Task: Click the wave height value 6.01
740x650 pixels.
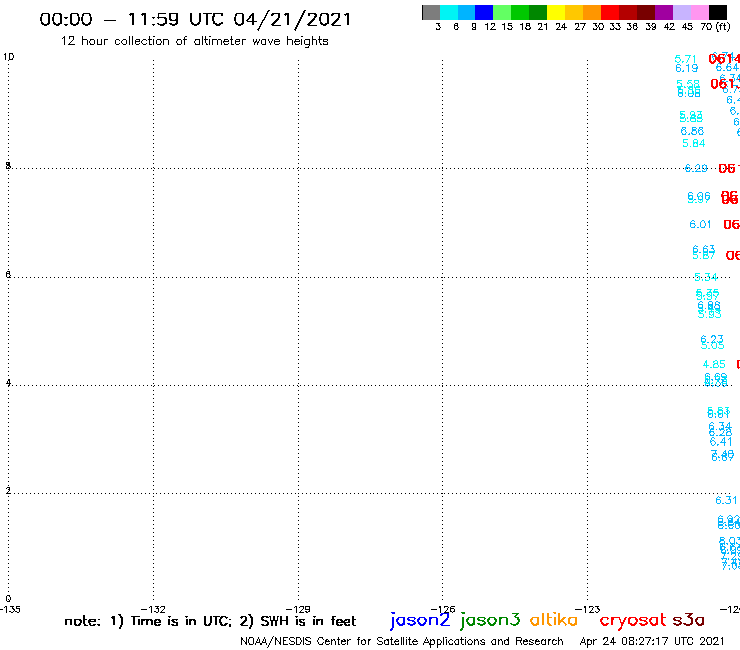Action: [700, 224]
